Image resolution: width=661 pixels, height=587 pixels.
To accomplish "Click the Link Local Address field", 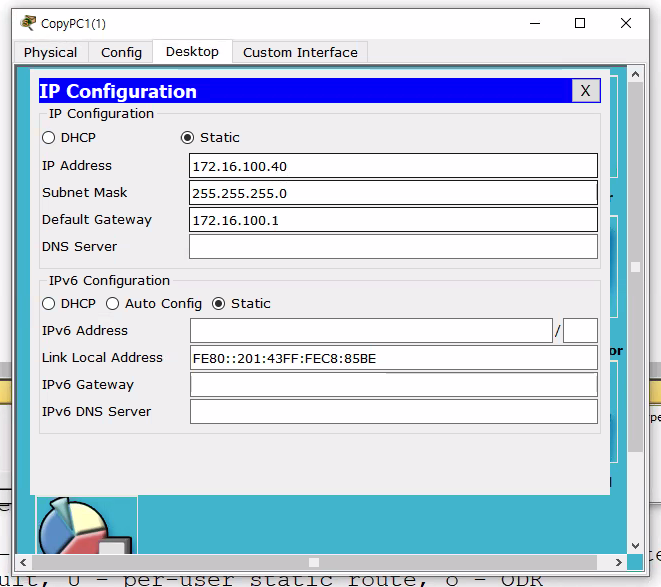I will click(393, 358).
